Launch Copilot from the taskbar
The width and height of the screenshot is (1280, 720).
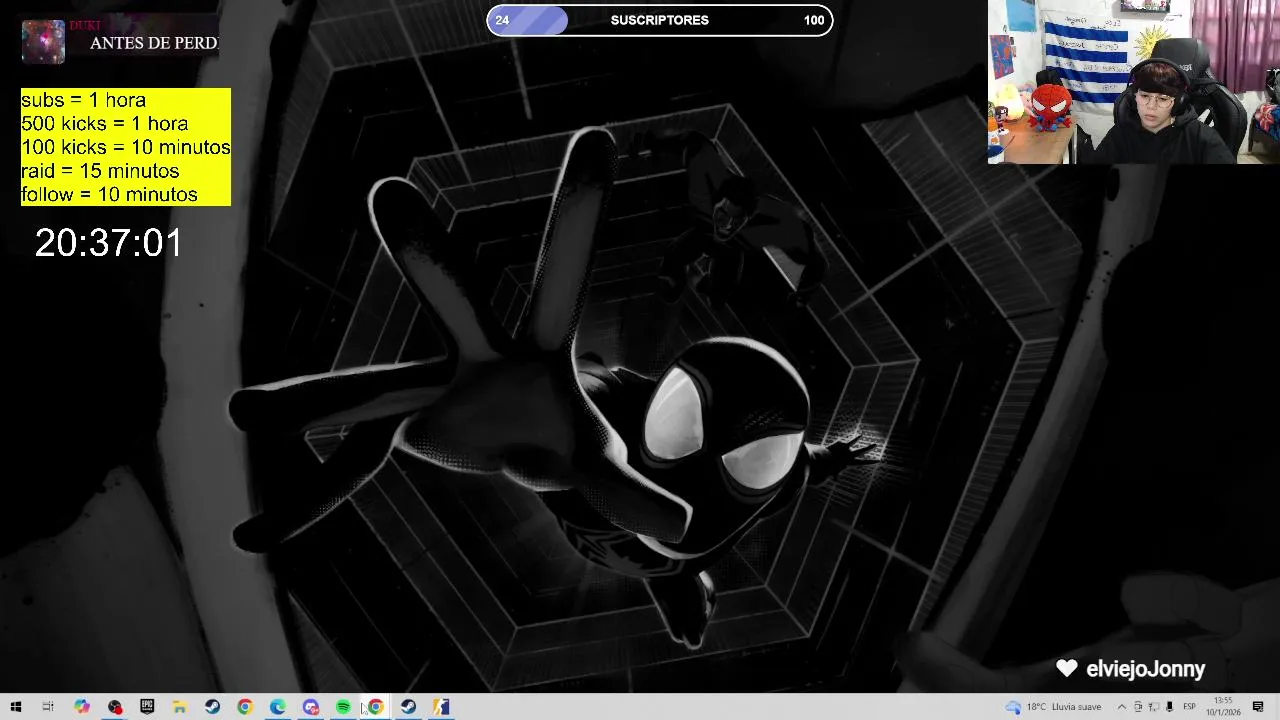(82, 707)
